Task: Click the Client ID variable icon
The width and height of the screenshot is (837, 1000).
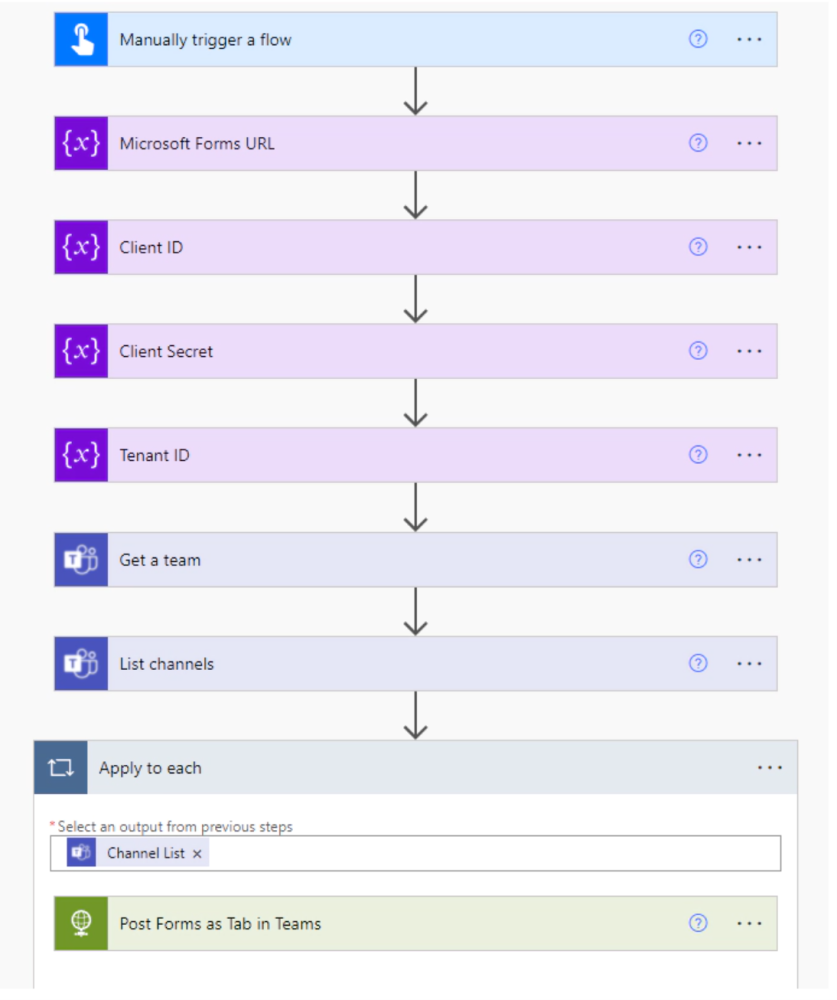Action: (80, 247)
